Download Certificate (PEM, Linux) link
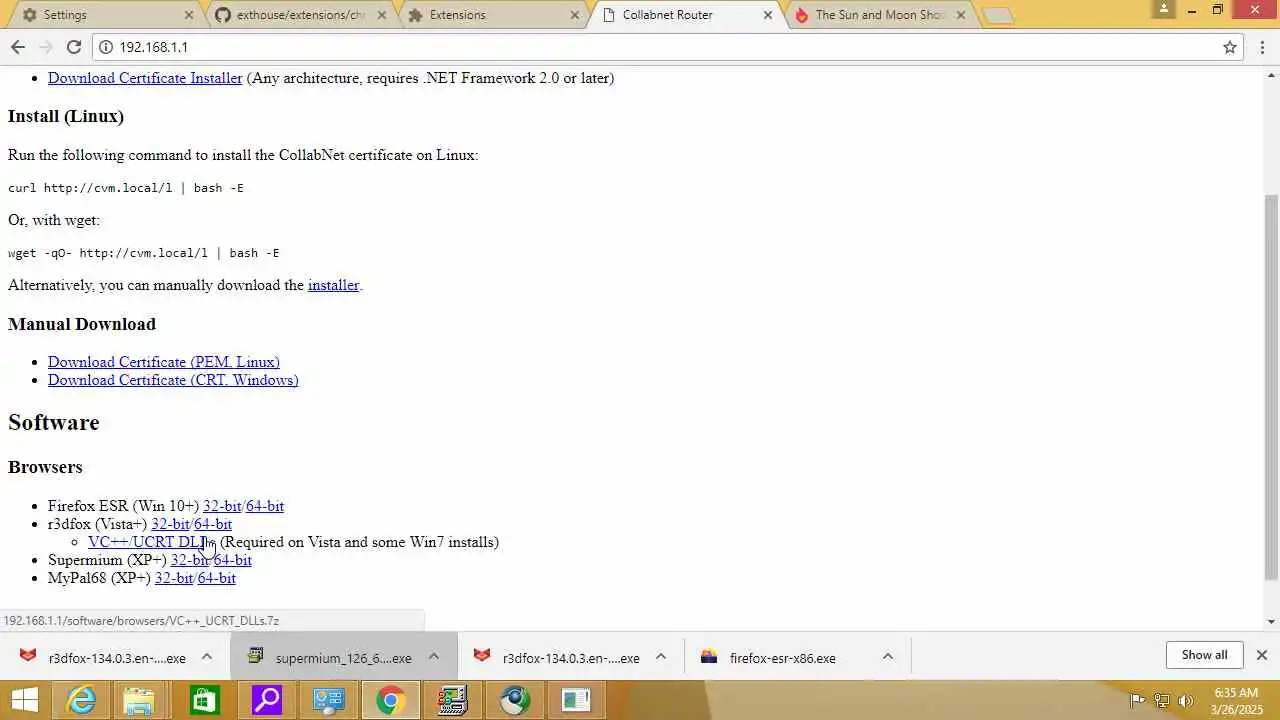The width and height of the screenshot is (1280, 720). tap(164, 362)
